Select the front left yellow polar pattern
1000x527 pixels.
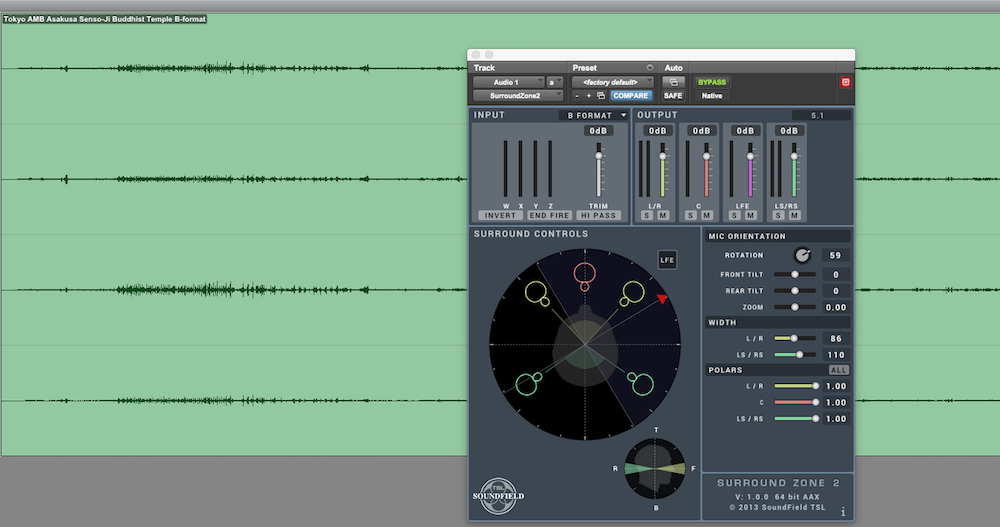click(538, 294)
